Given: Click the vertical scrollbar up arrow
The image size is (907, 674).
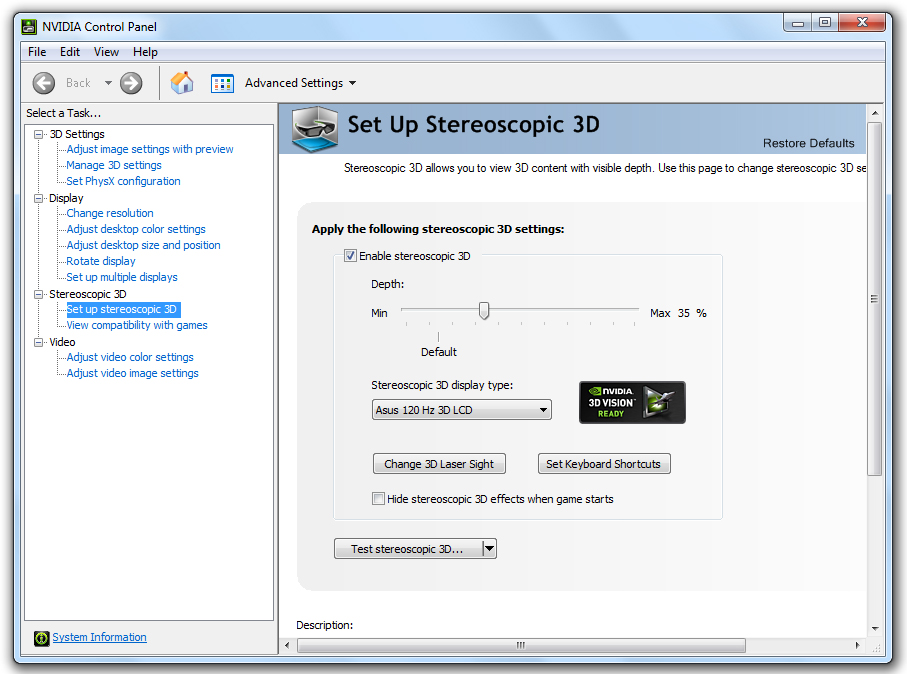Looking at the screenshot, I should pyautogui.click(x=875, y=113).
